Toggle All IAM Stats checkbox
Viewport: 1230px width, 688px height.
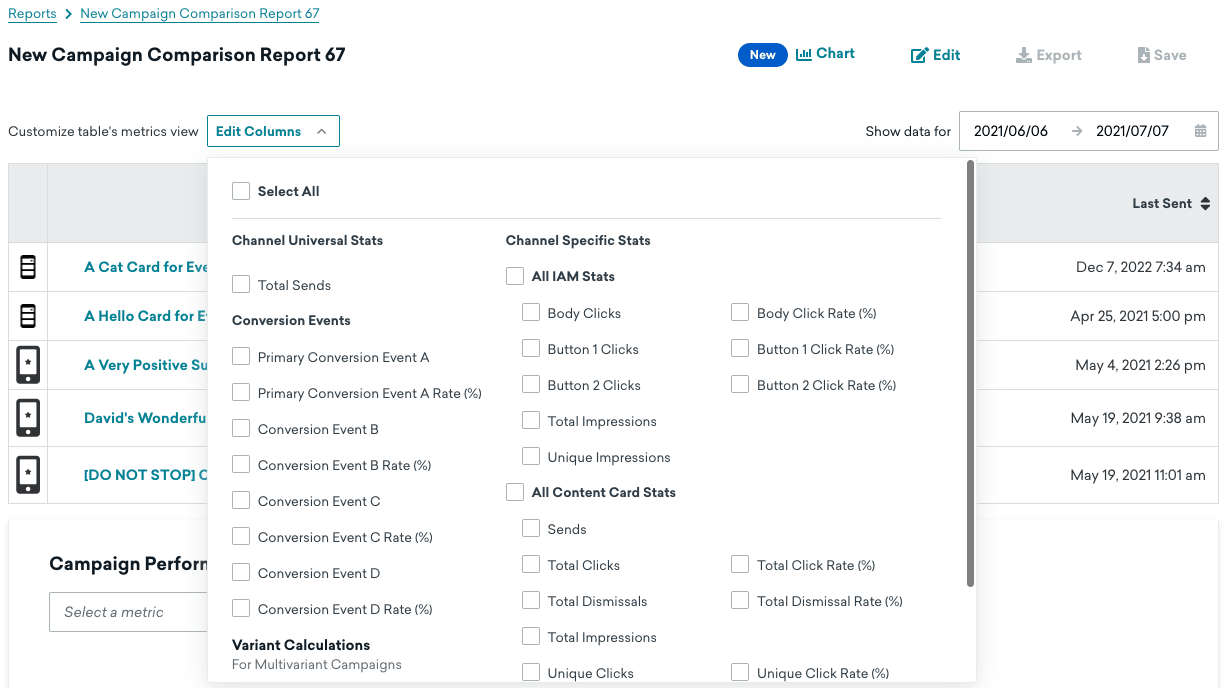pyautogui.click(x=515, y=277)
